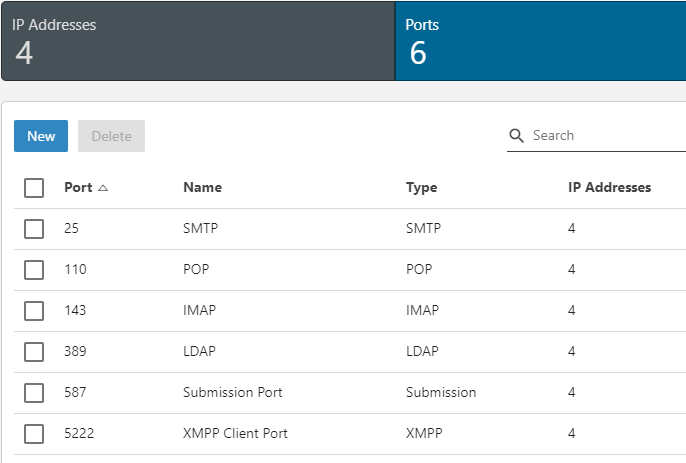
Task: Click the Delete button
Action: tap(111, 136)
